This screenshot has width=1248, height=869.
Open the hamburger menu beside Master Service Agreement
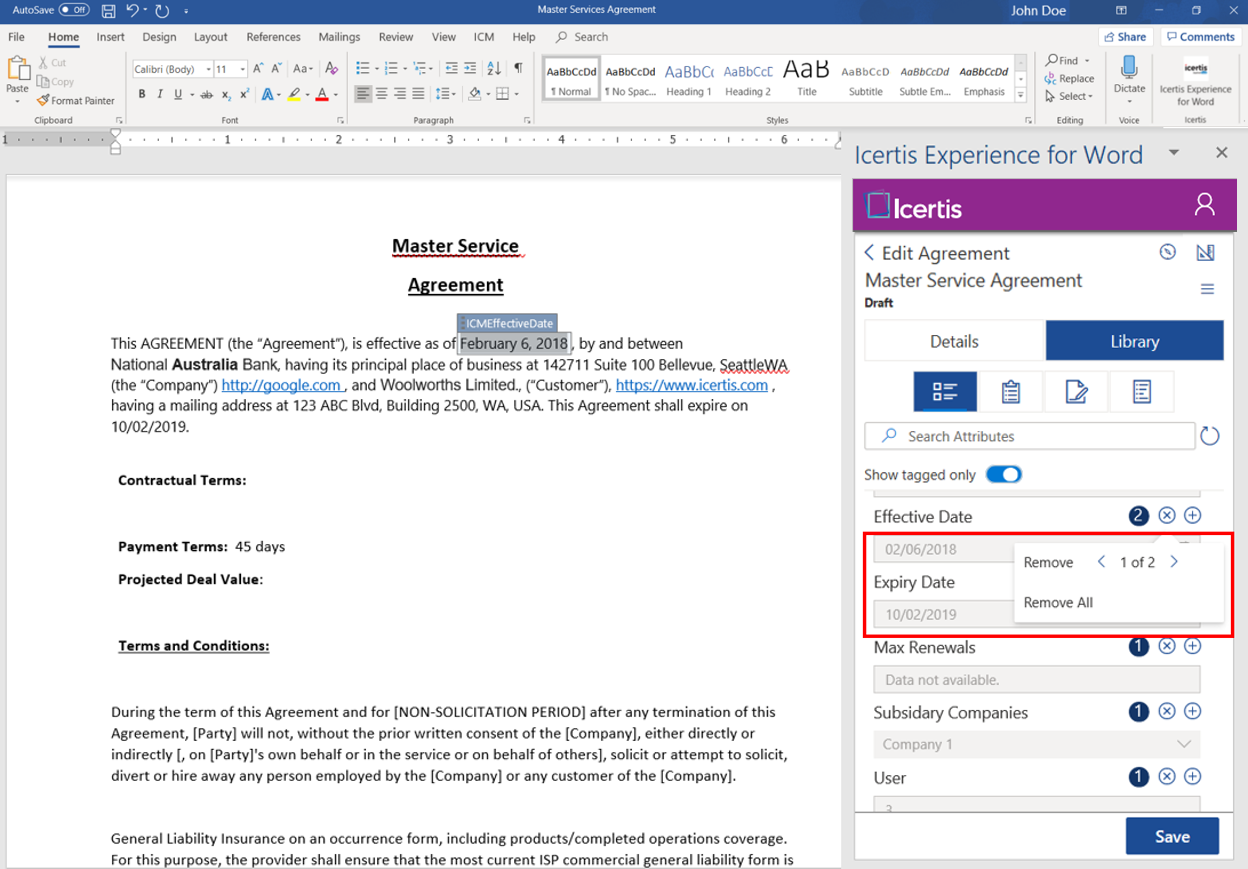coord(1207,289)
